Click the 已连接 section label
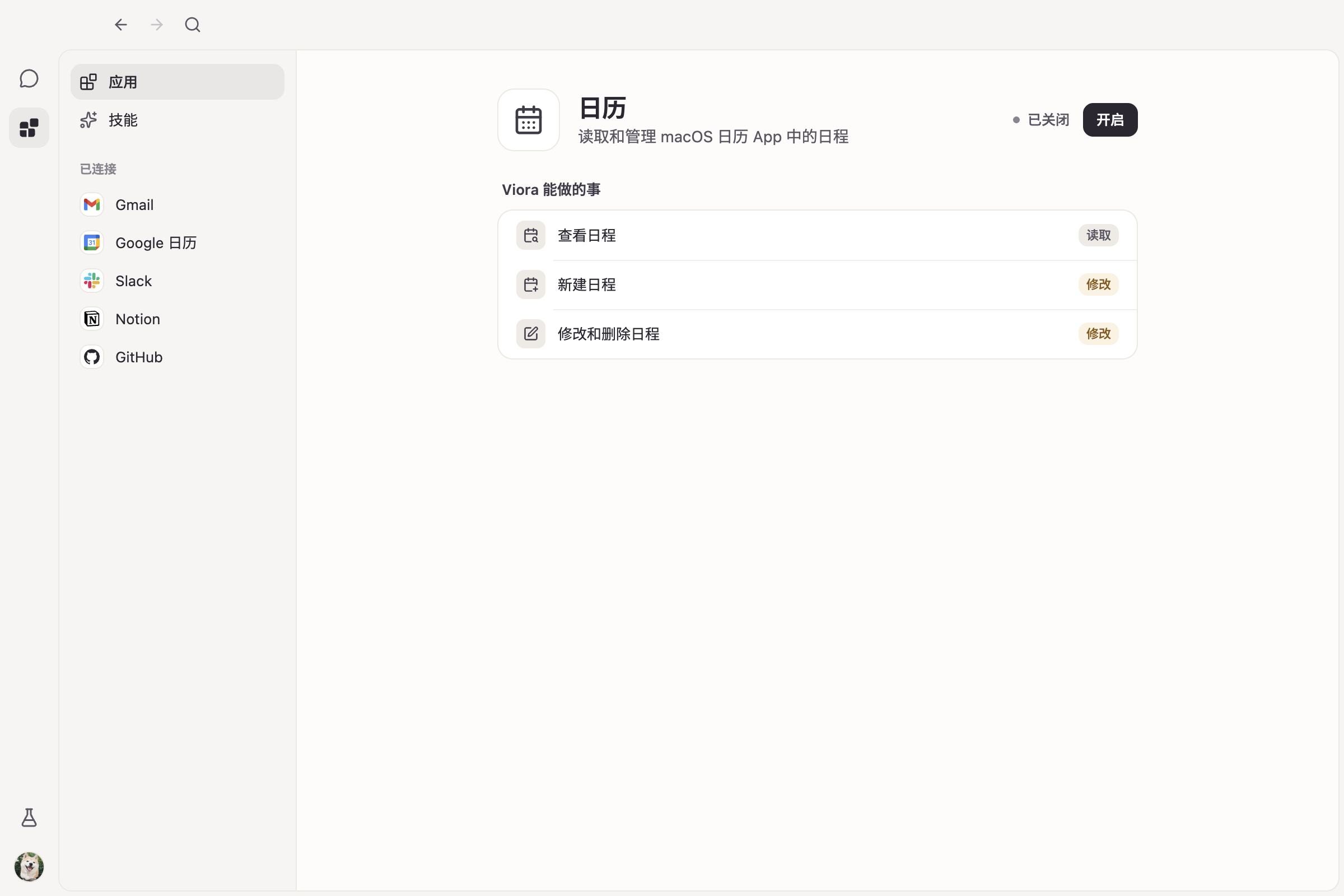Viewport: 1344px width, 896px height. pos(99,169)
